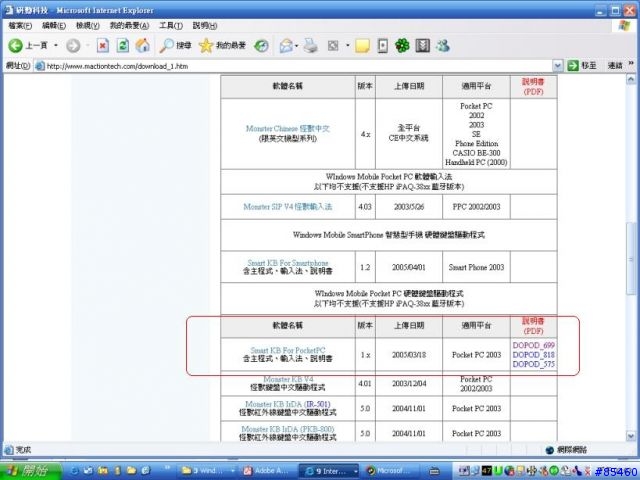Open the Monster Chinese 怪獸中文 link
Screen dimensions: 640x480
point(287,129)
